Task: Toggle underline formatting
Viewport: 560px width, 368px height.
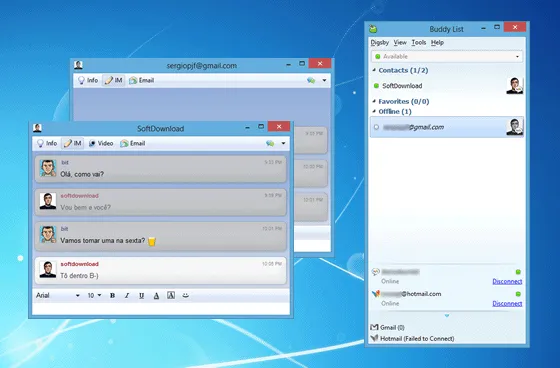Action: pyautogui.click(x=141, y=295)
